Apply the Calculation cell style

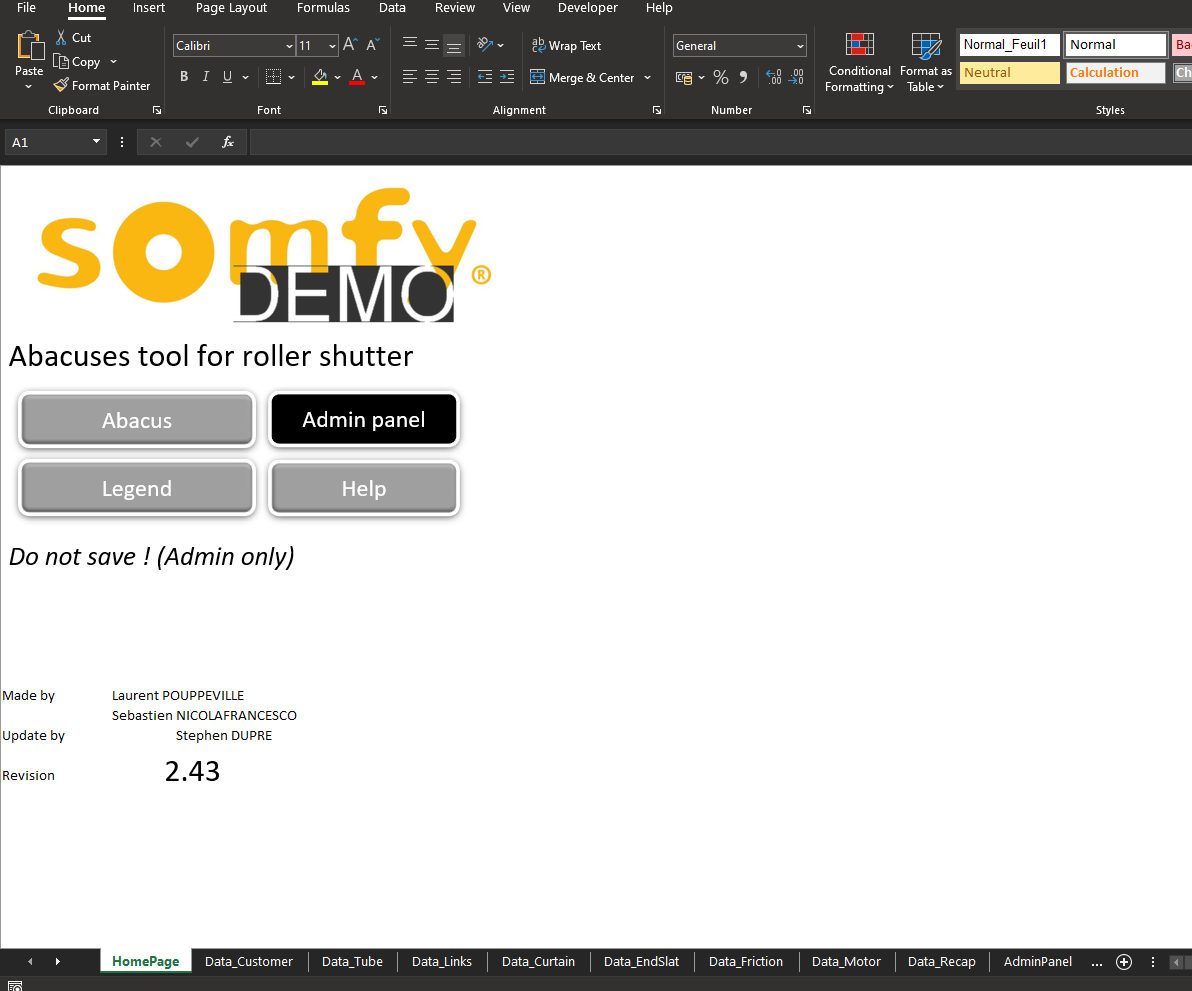[1115, 73]
